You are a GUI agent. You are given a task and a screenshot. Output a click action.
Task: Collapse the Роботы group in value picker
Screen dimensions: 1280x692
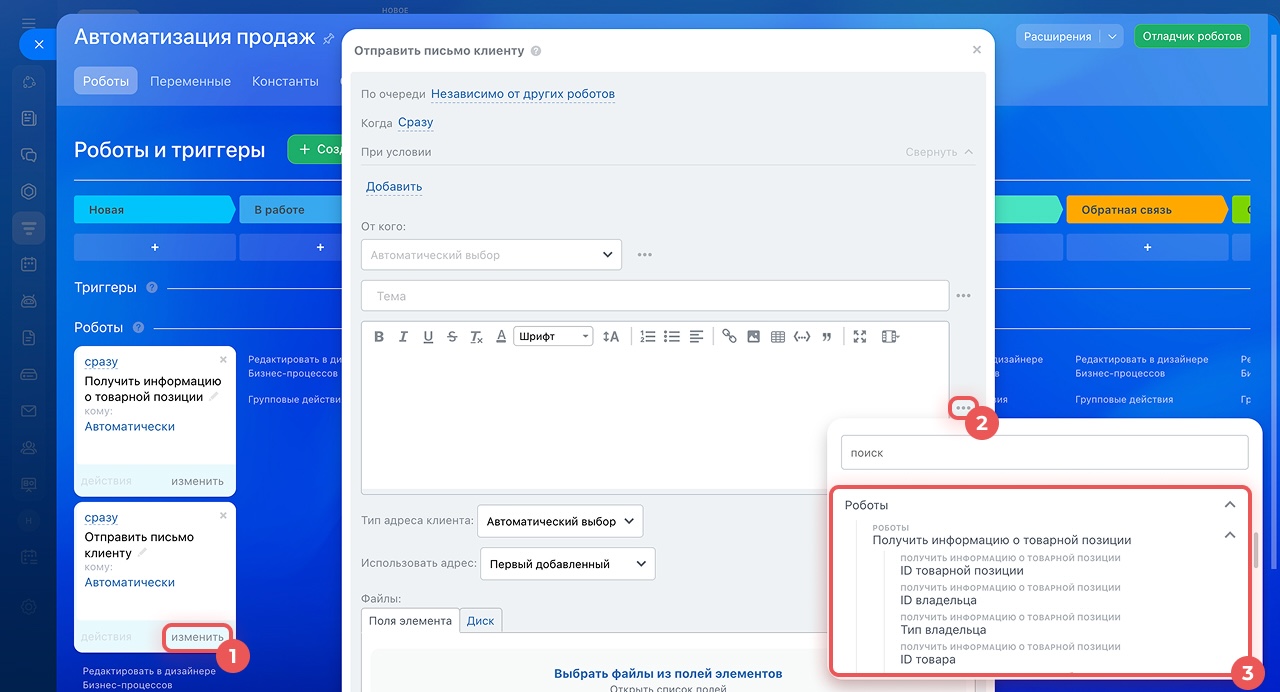1230,505
